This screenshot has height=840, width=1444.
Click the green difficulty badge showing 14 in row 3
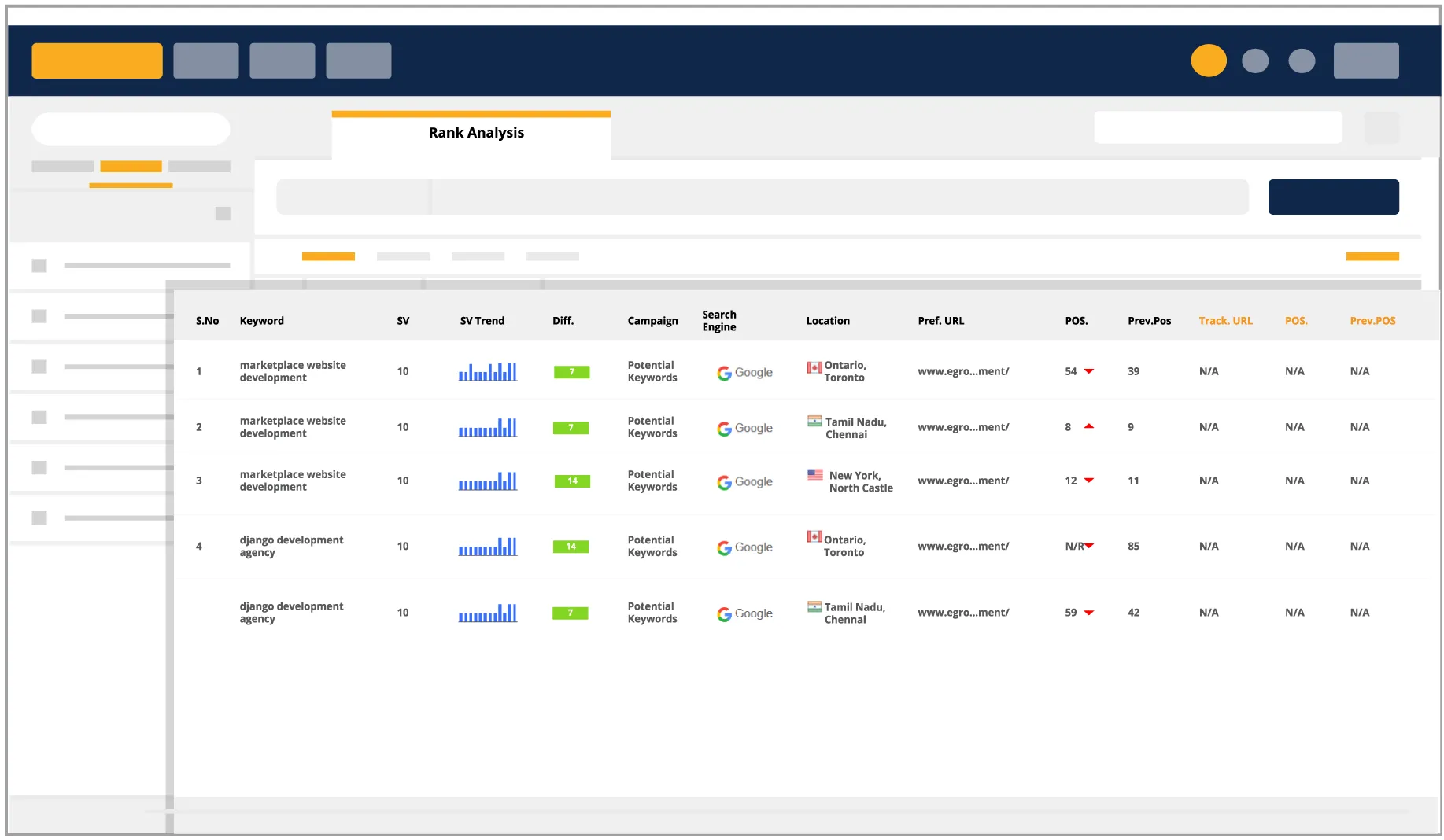click(572, 481)
